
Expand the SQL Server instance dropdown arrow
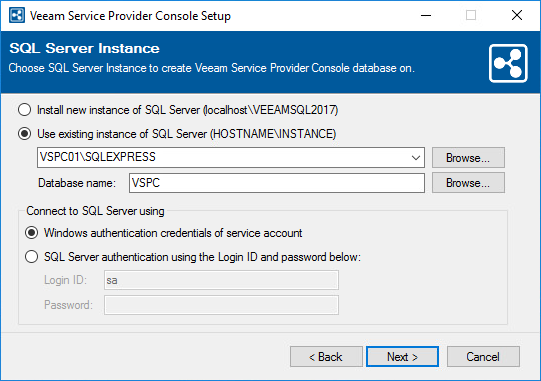click(416, 158)
